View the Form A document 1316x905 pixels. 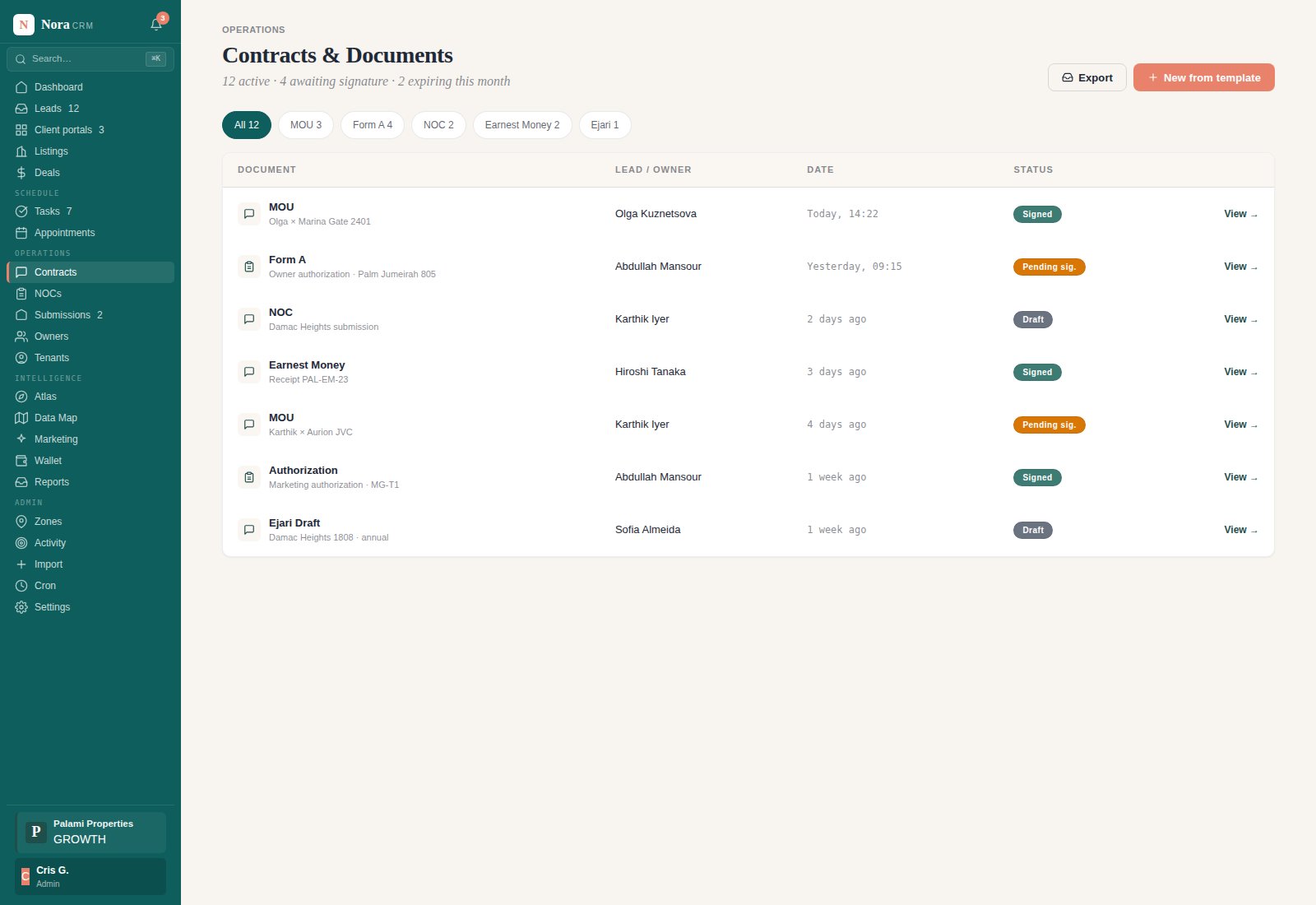(x=1240, y=267)
